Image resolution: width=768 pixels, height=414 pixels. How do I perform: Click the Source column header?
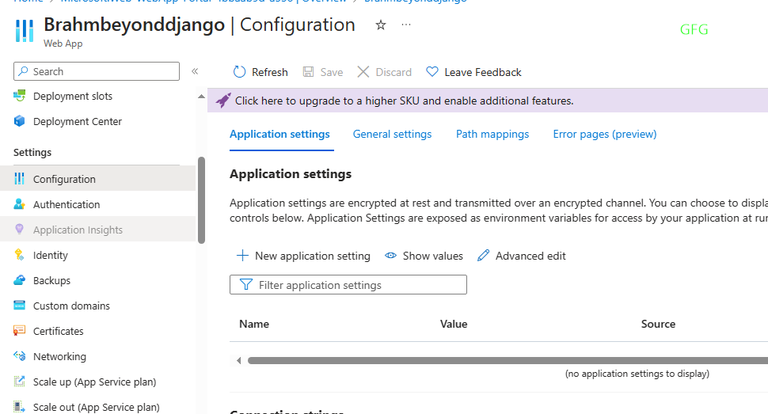coord(658,324)
